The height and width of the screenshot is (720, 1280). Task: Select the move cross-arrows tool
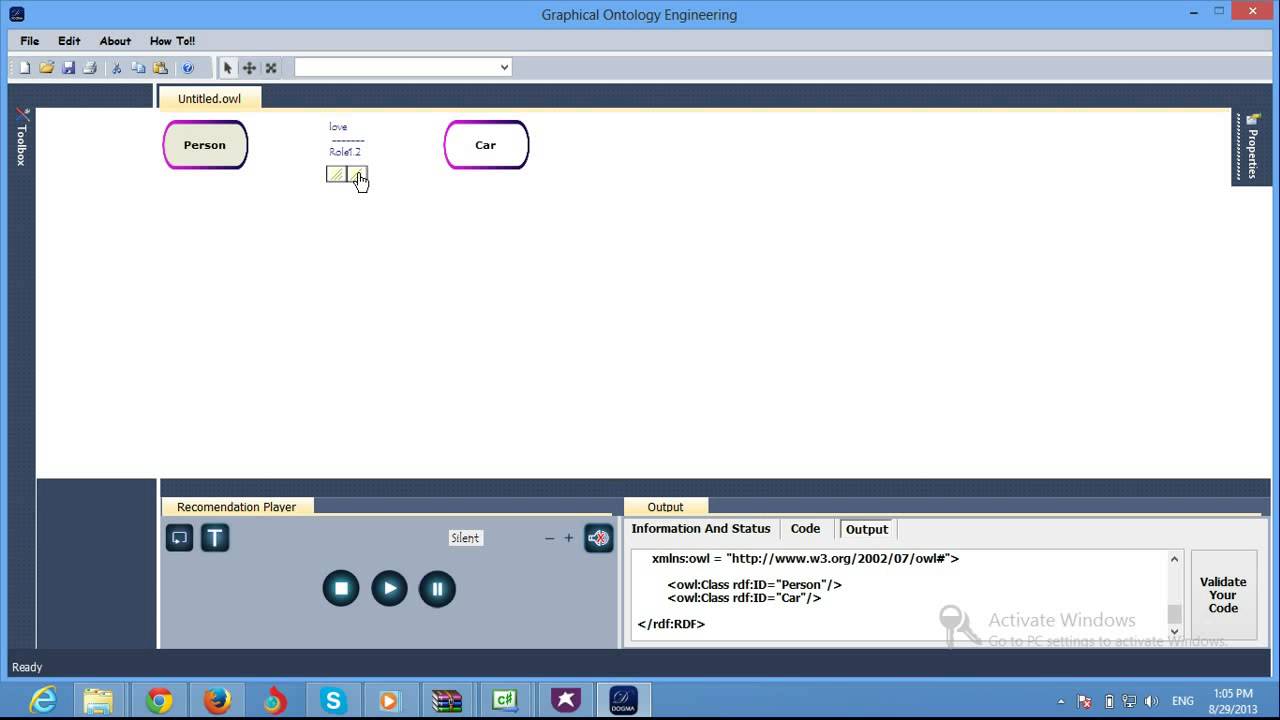(249, 68)
